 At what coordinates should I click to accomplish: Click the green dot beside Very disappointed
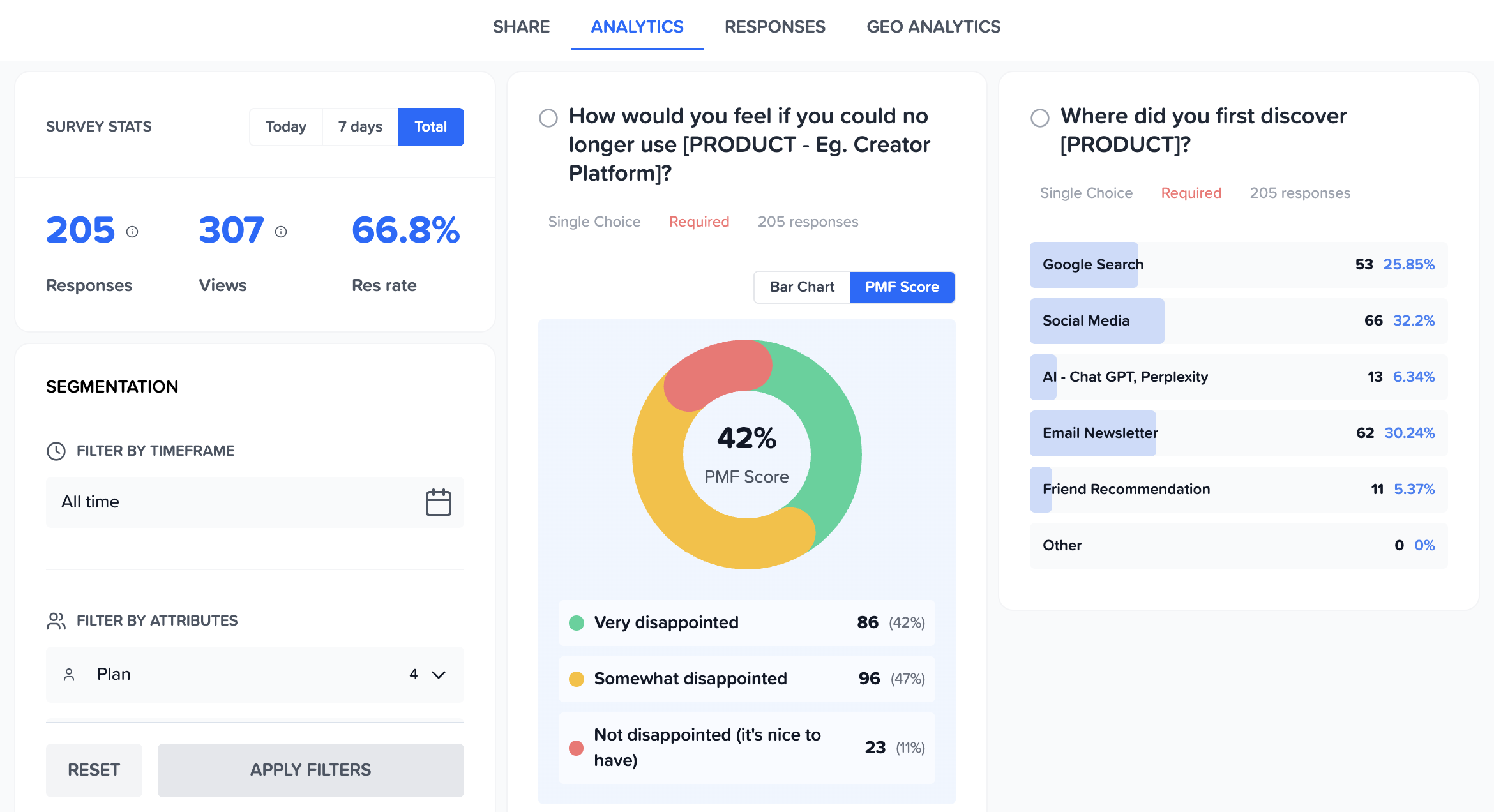tap(577, 622)
